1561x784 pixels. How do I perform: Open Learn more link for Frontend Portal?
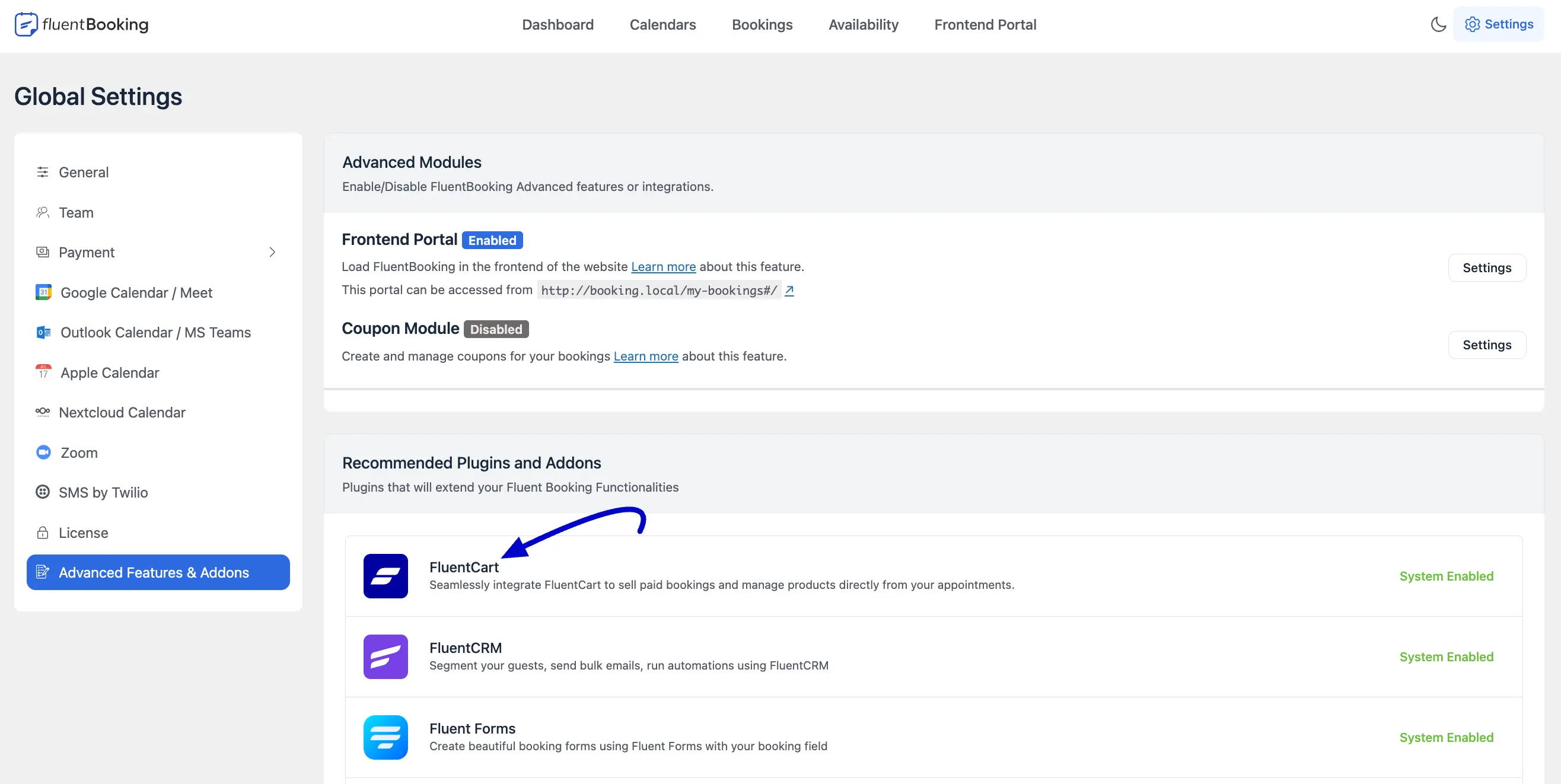click(x=663, y=267)
